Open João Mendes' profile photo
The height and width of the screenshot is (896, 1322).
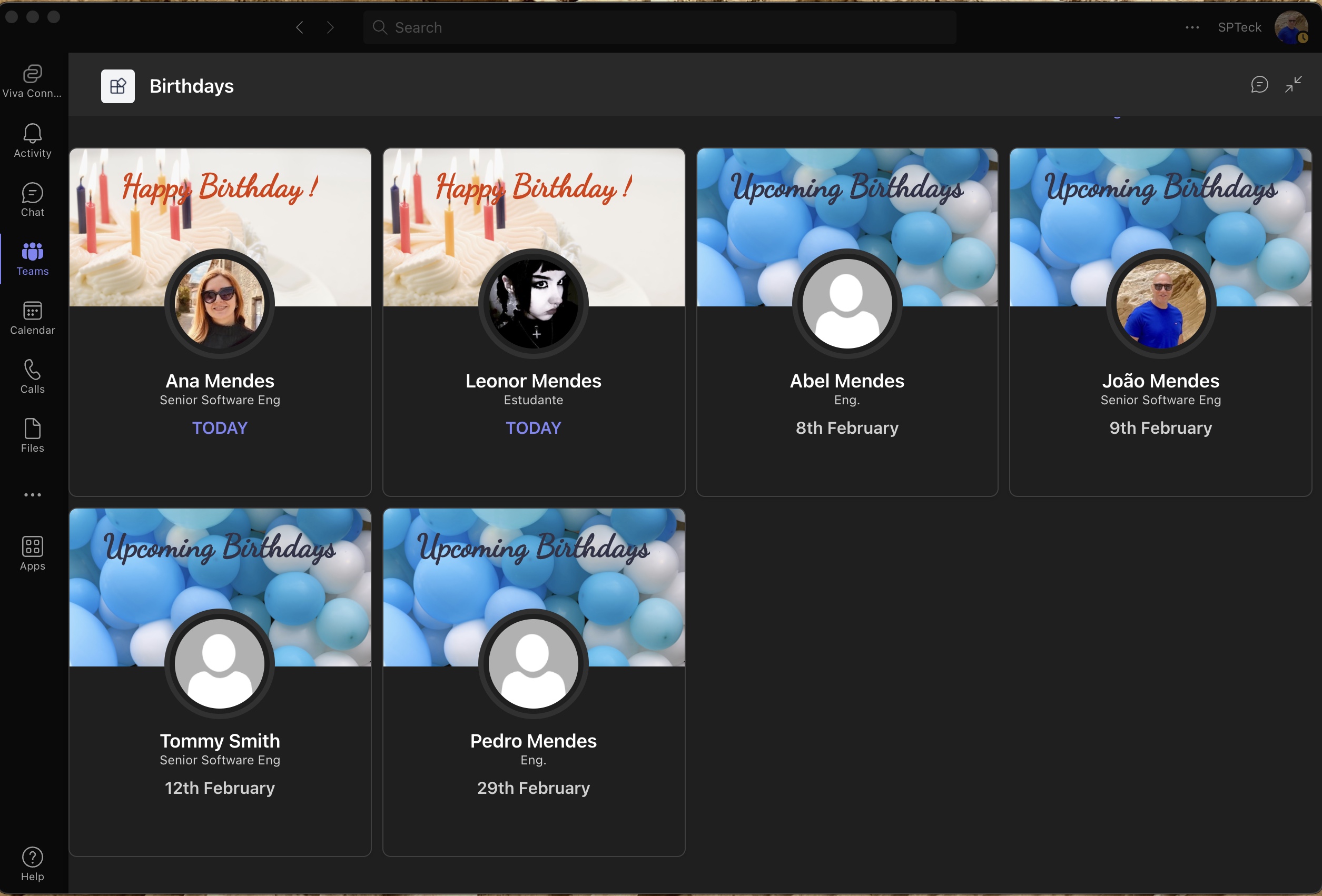(1160, 304)
